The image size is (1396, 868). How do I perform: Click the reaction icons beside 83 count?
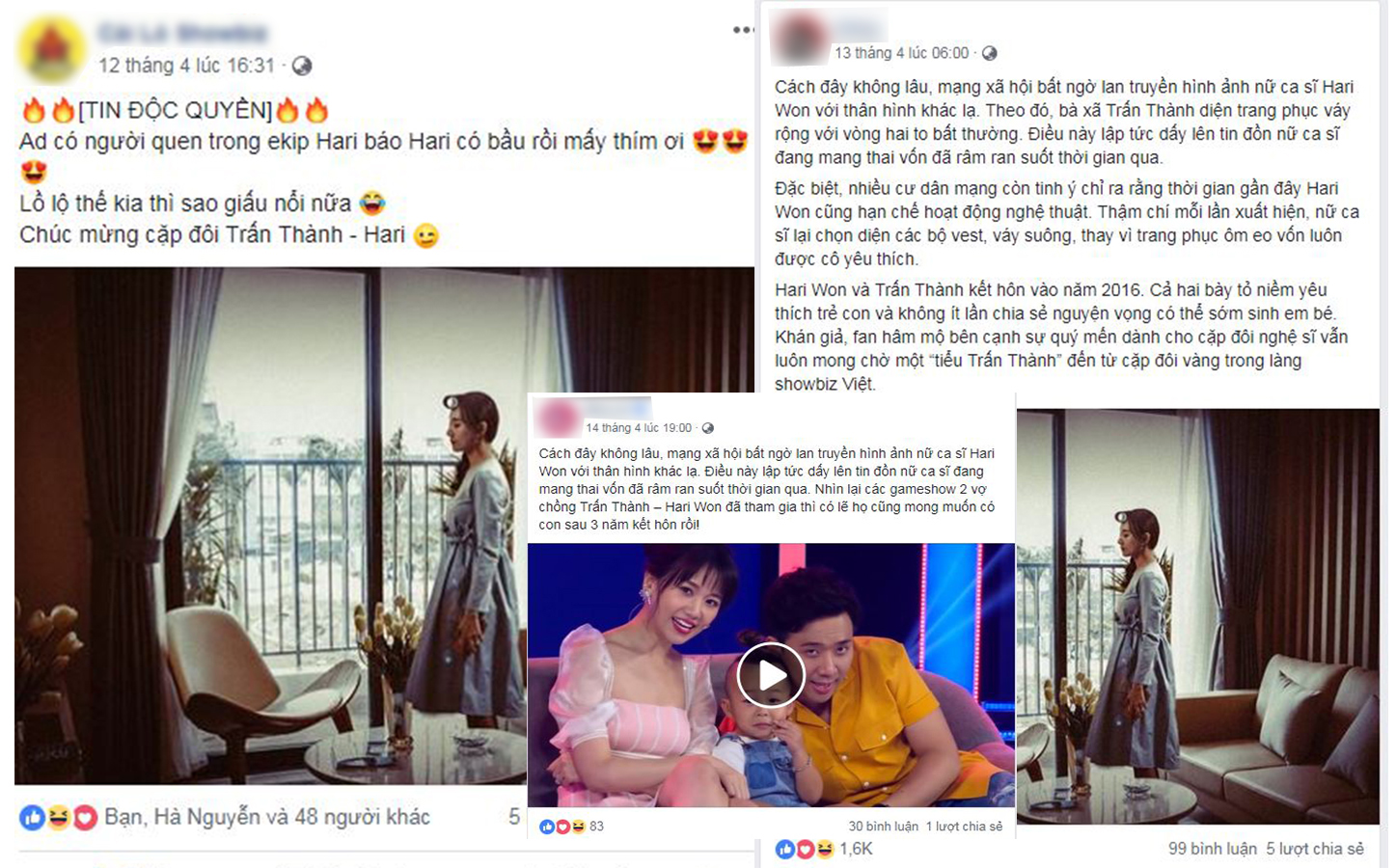562,827
